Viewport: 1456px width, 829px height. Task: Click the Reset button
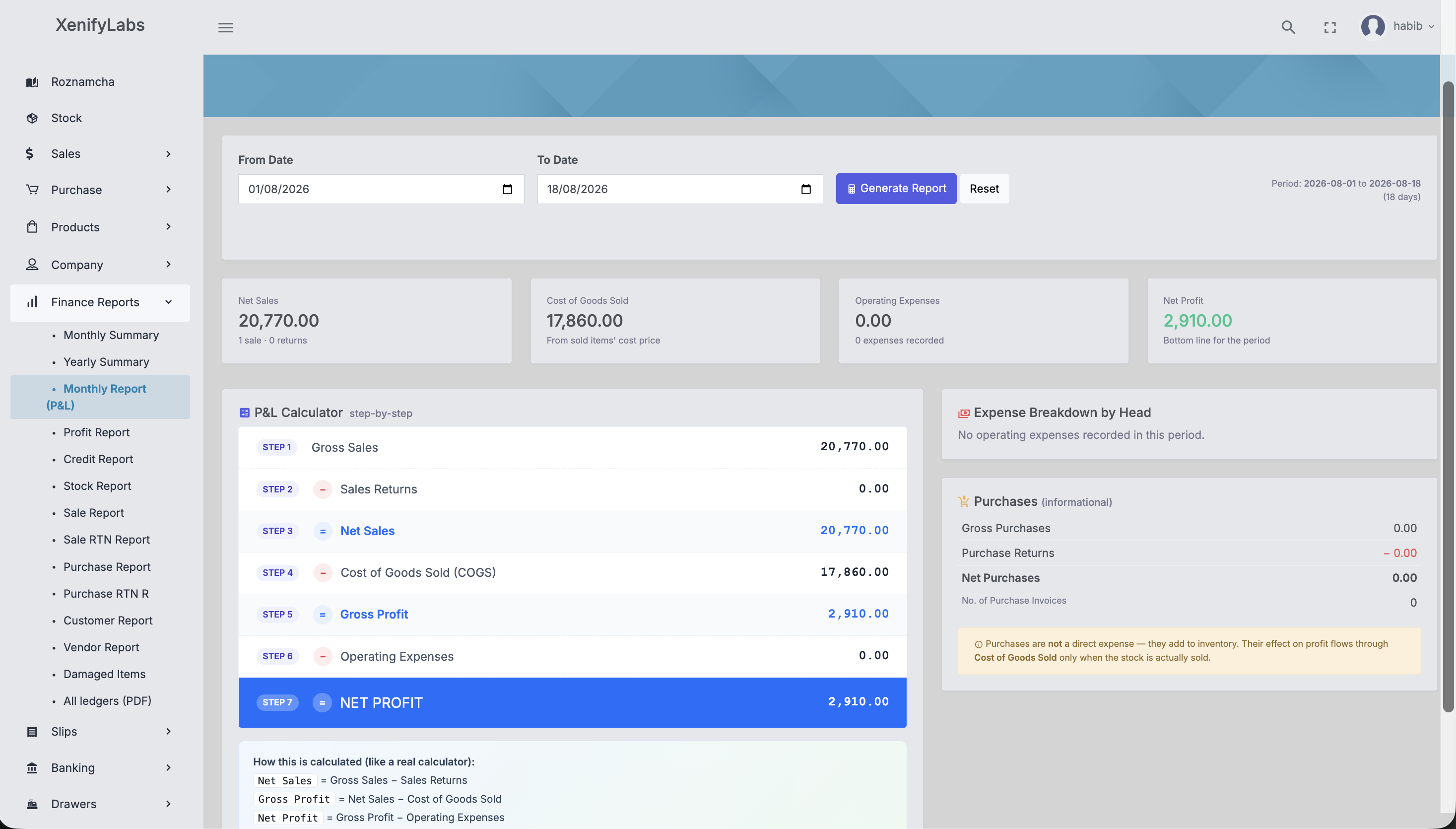coord(984,189)
